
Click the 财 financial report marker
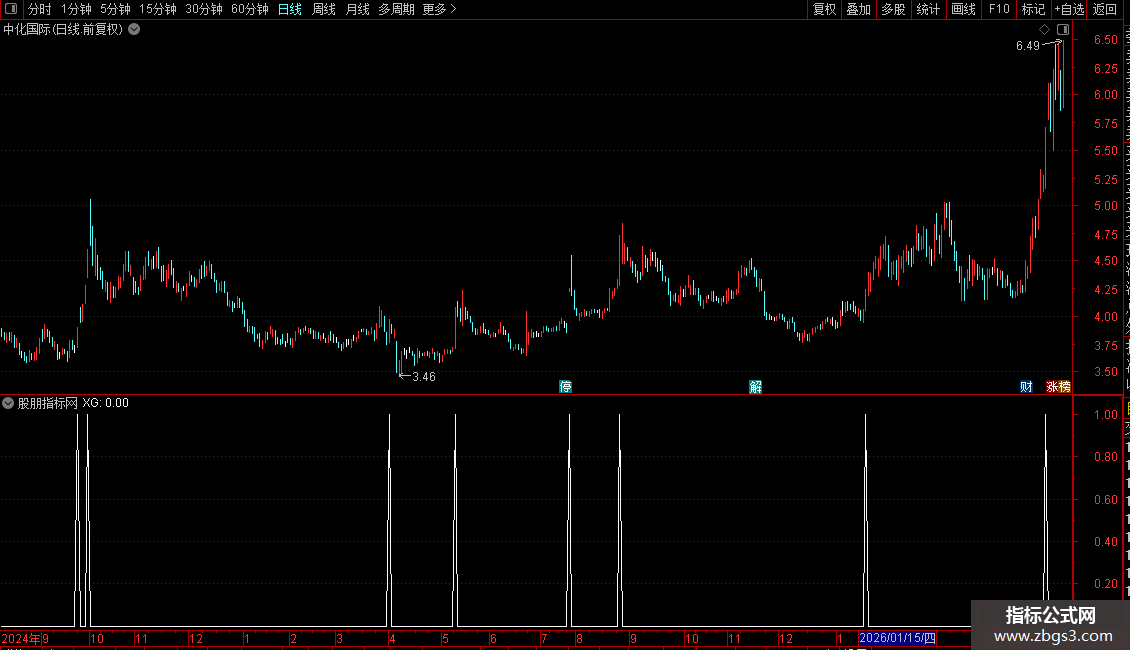coord(1026,387)
